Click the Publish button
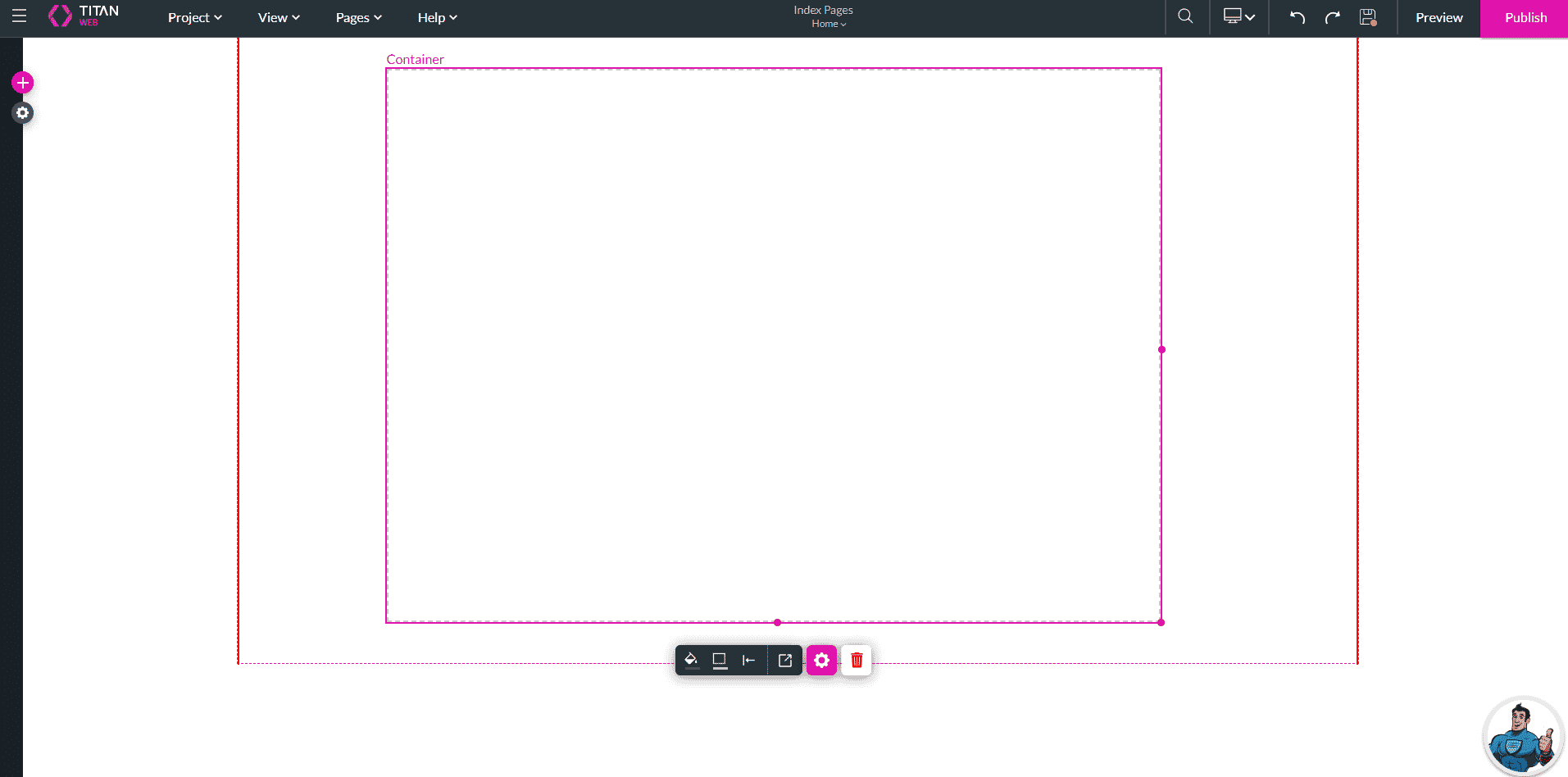The height and width of the screenshot is (777, 1568). click(1525, 18)
